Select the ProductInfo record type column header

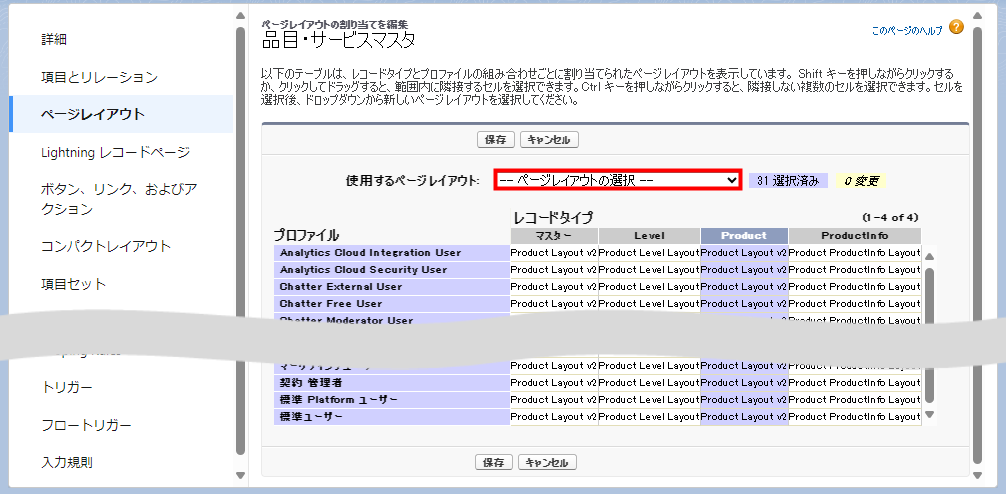[x=854, y=236]
